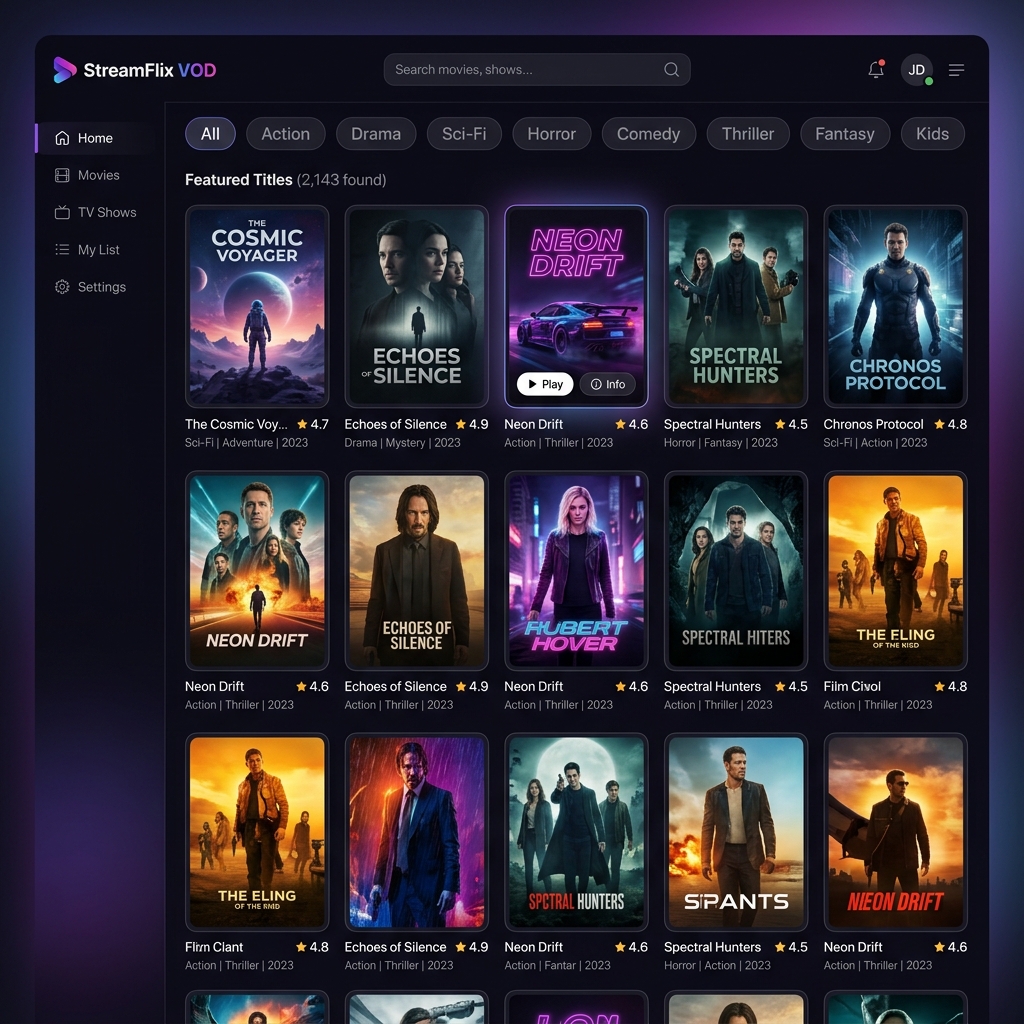This screenshot has width=1024, height=1024.
Task: Click the Chronos Protocol title text
Action: pos(873,424)
